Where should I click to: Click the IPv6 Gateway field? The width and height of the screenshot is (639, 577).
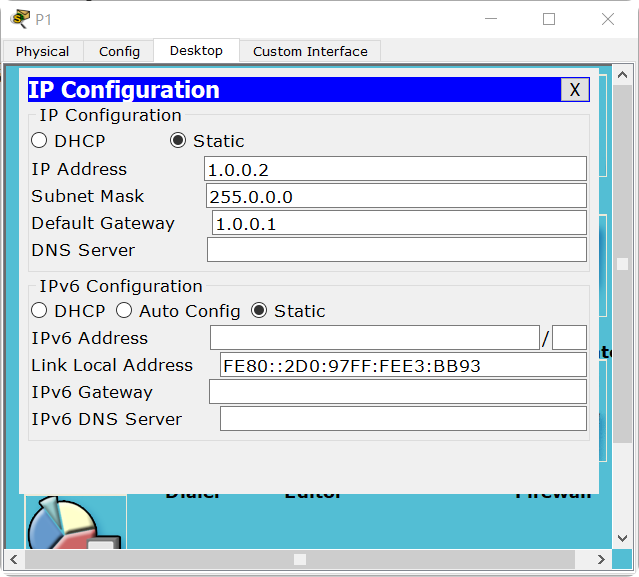(398, 392)
